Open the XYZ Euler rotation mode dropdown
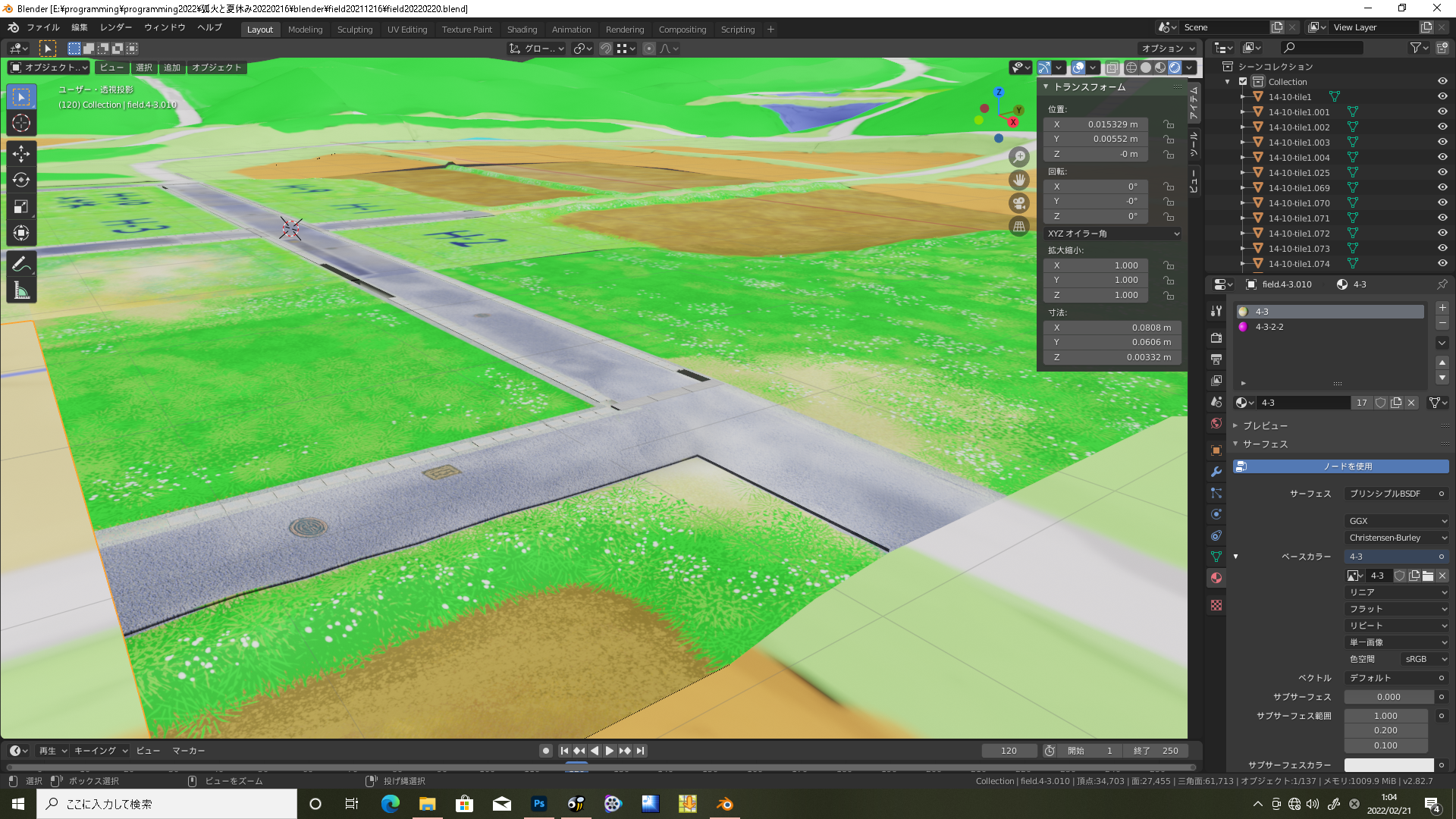This screenshot has height=819, width=1456. pos(1112,234)
